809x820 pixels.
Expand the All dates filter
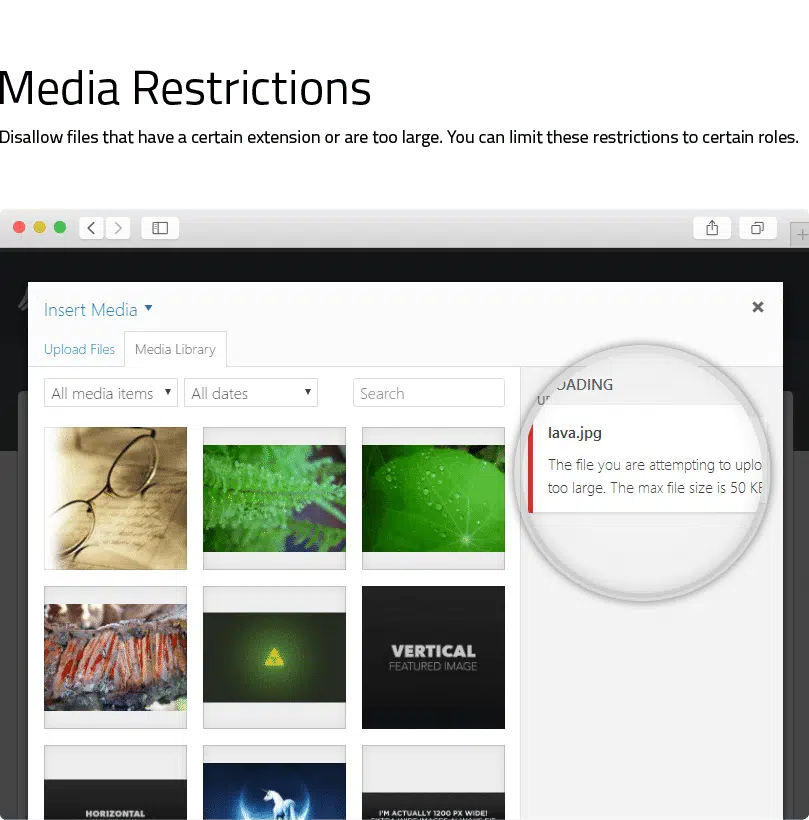pyautogui.click(x=251, y=393)
